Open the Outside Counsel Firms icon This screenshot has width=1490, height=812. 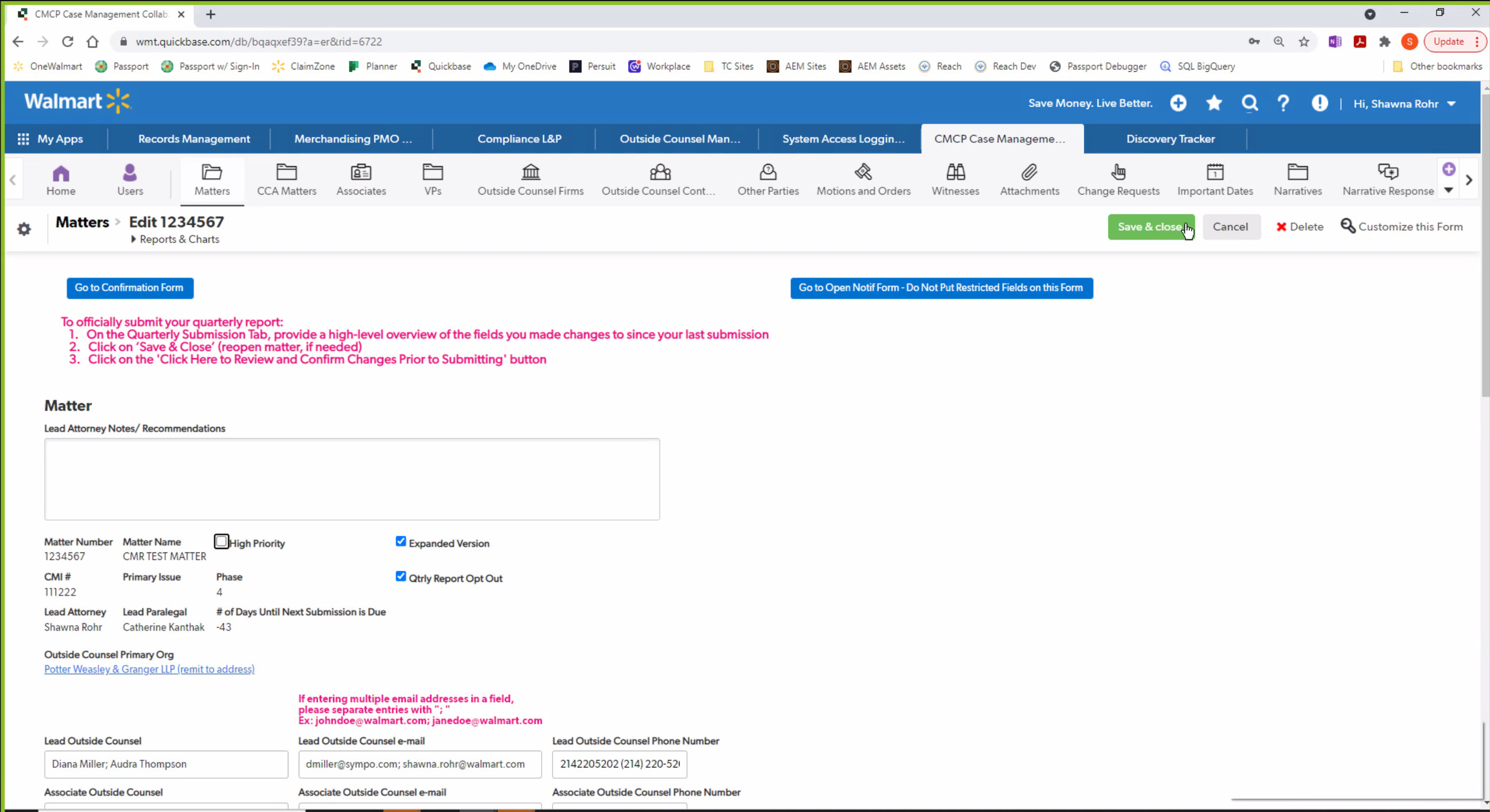coord(530,172)
